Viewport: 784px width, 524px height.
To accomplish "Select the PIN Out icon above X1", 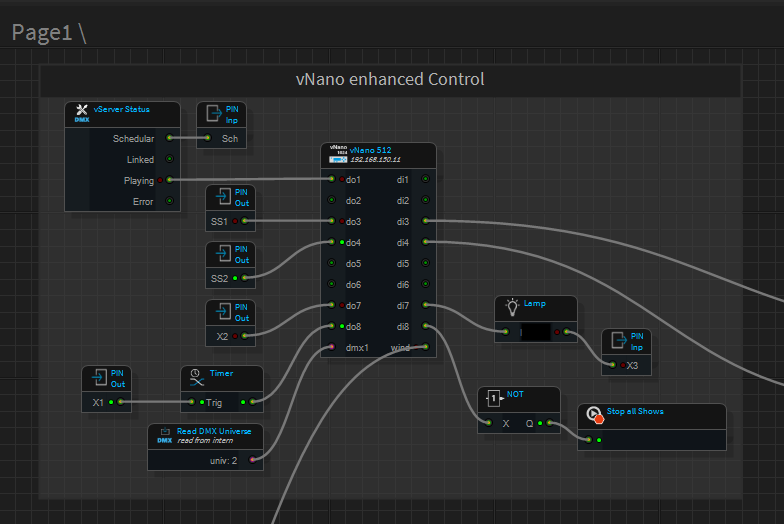I will 98,377.
